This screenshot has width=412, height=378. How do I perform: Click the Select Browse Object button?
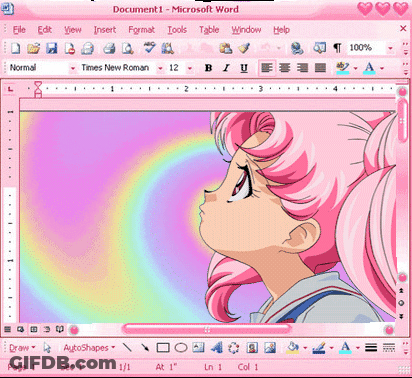402,303
